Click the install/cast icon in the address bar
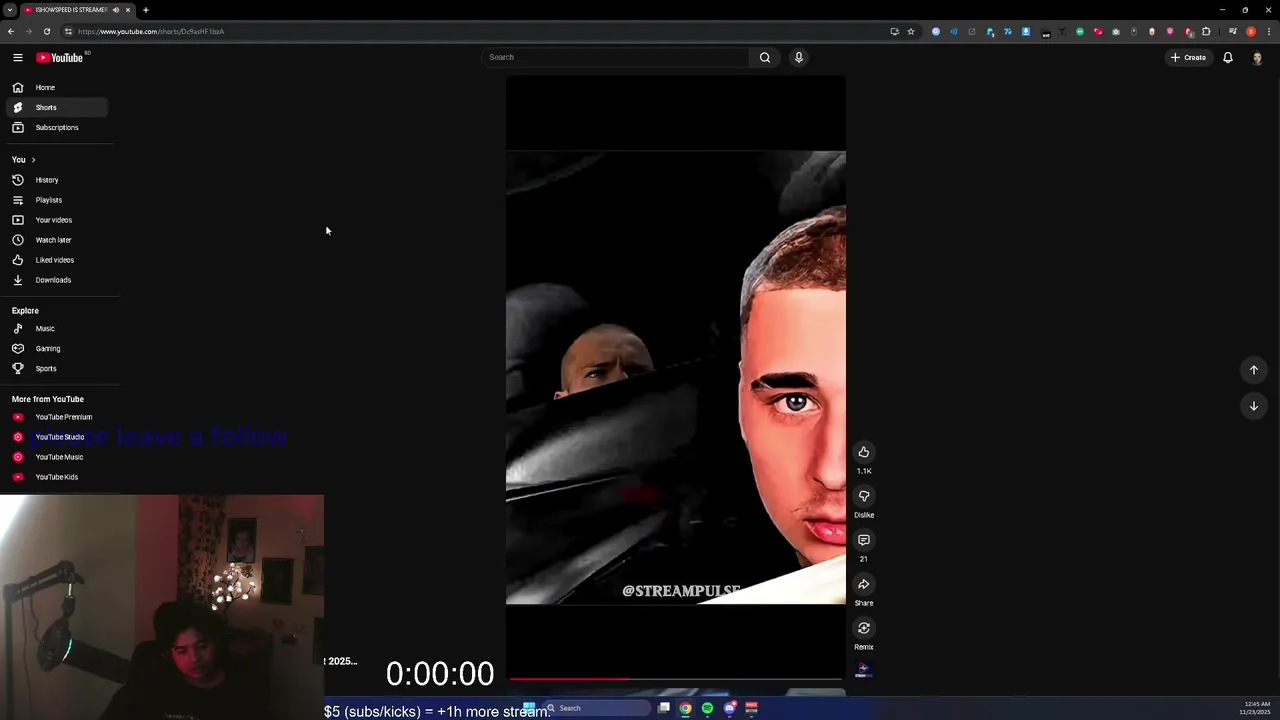1280x720 pixels. click(x=894, y=31)
